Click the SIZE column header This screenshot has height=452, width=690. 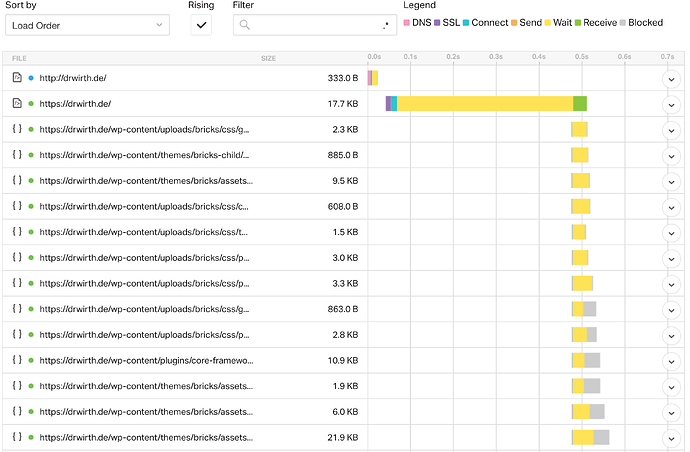point(268,58)
